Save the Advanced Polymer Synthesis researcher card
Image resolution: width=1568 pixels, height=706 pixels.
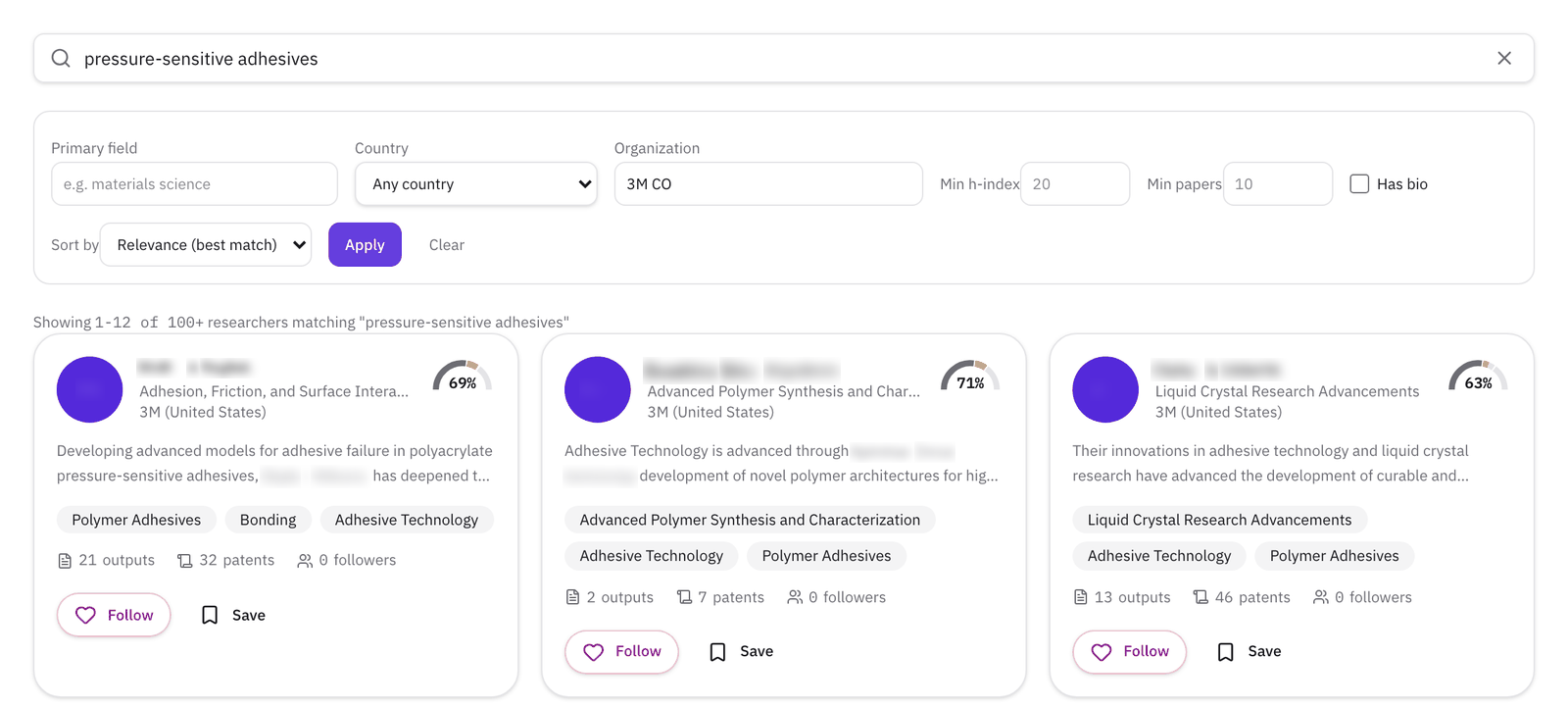tap(741, 651)
